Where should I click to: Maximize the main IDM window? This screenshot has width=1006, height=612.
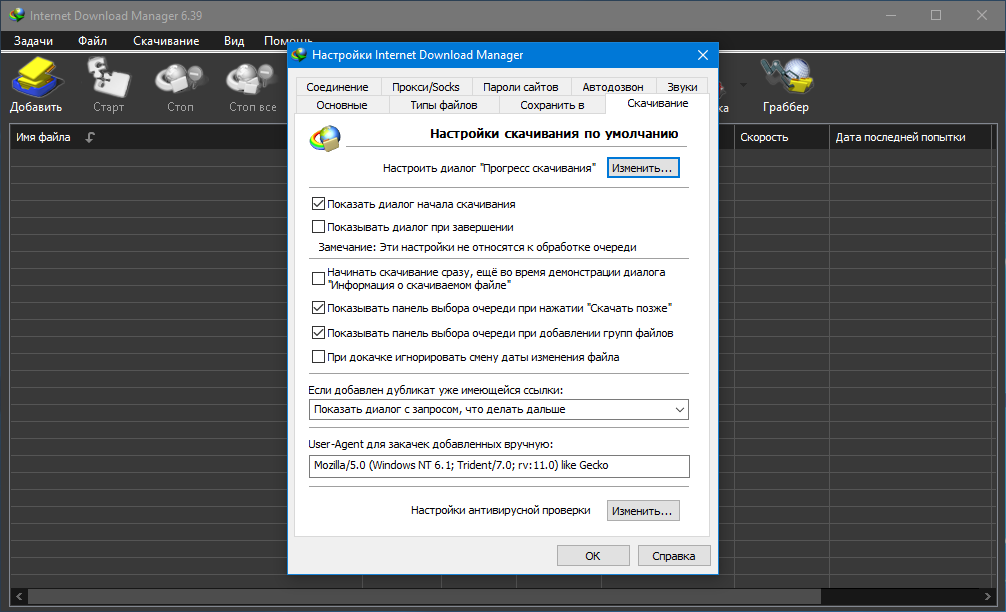click(936, 15)
